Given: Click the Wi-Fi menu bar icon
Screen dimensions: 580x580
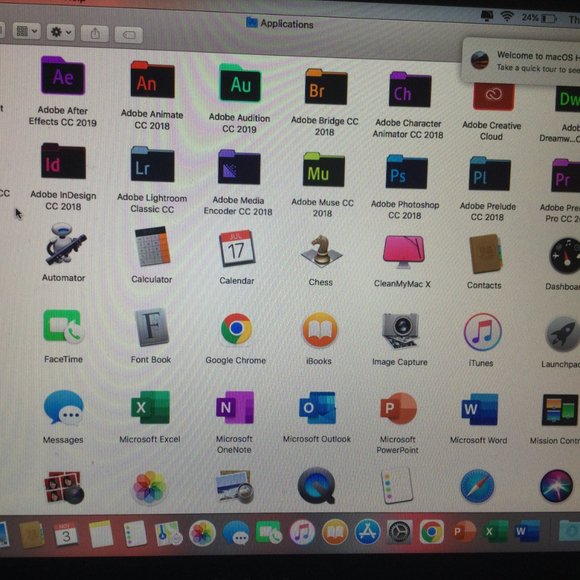Looking at the screenshot, I should coord(507,16).
